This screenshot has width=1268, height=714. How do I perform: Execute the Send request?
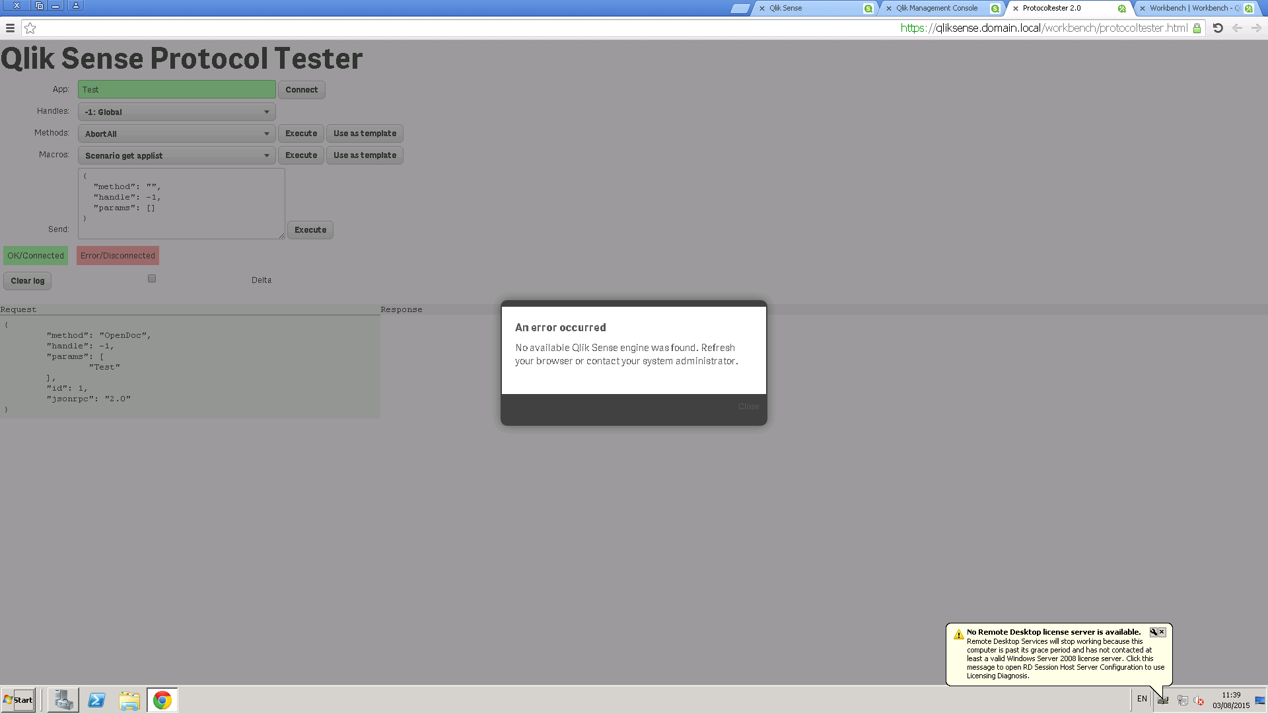[310, 230]
